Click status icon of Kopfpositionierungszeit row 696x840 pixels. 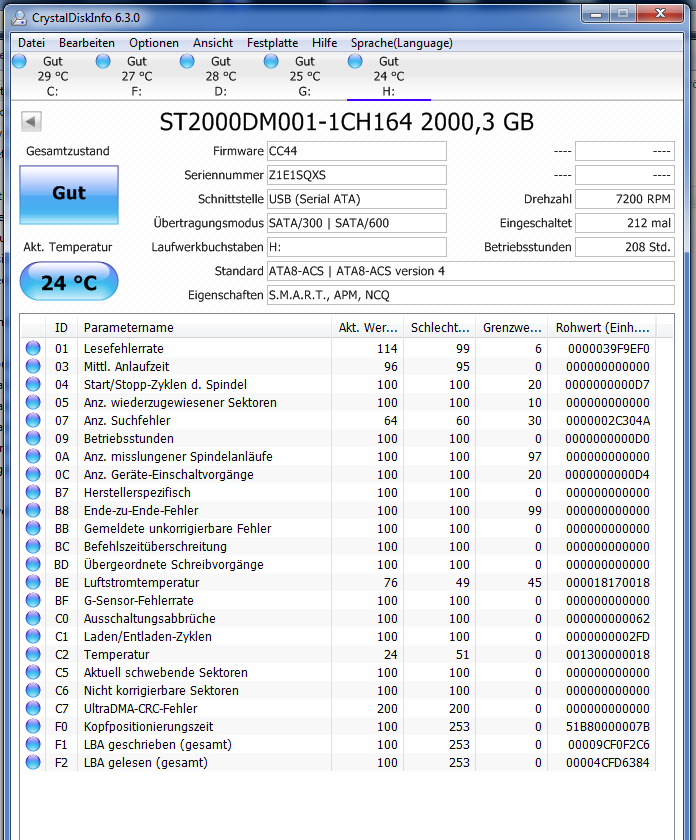click(33, 726)
